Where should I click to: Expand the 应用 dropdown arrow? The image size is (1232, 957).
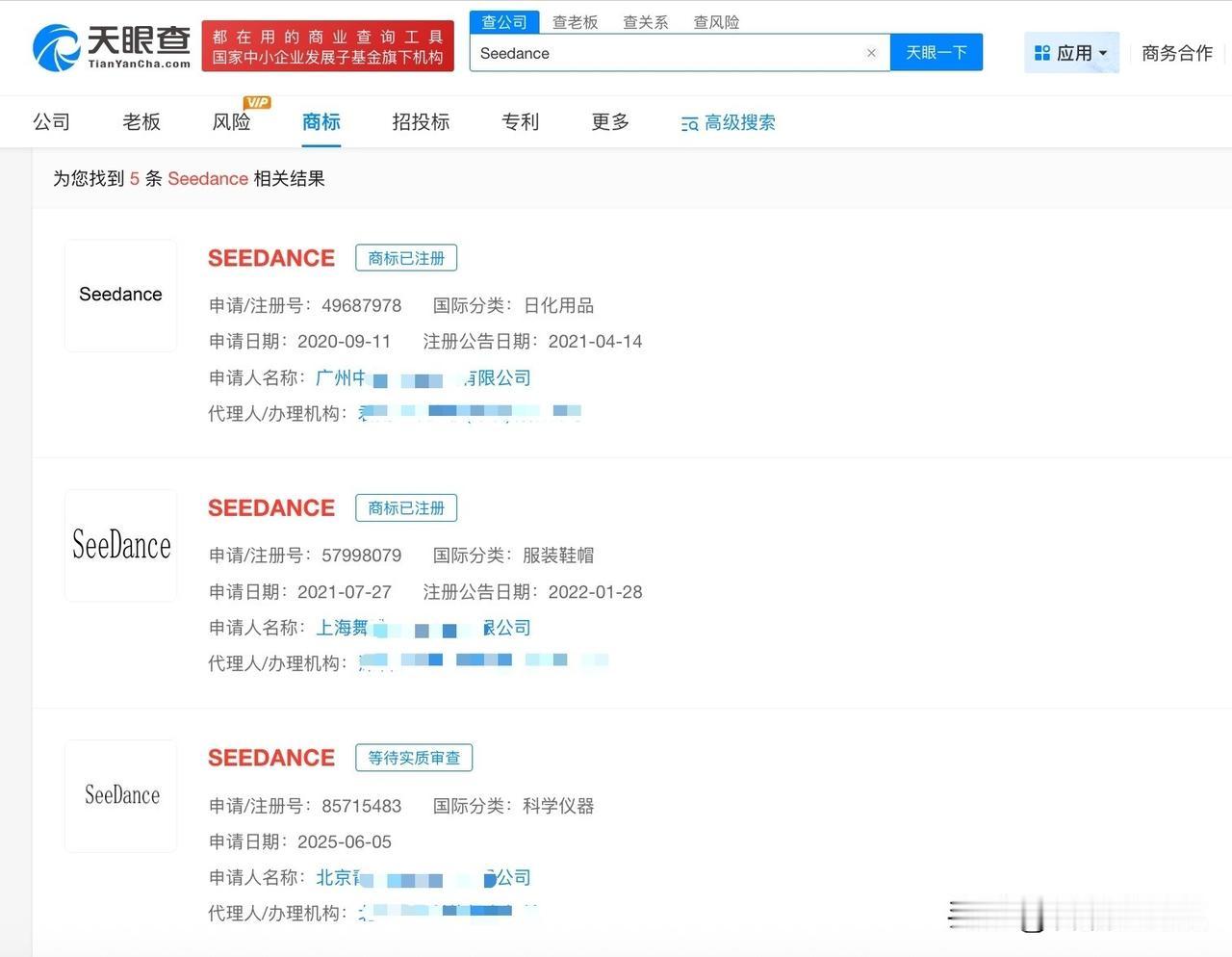coord(1102,54)
